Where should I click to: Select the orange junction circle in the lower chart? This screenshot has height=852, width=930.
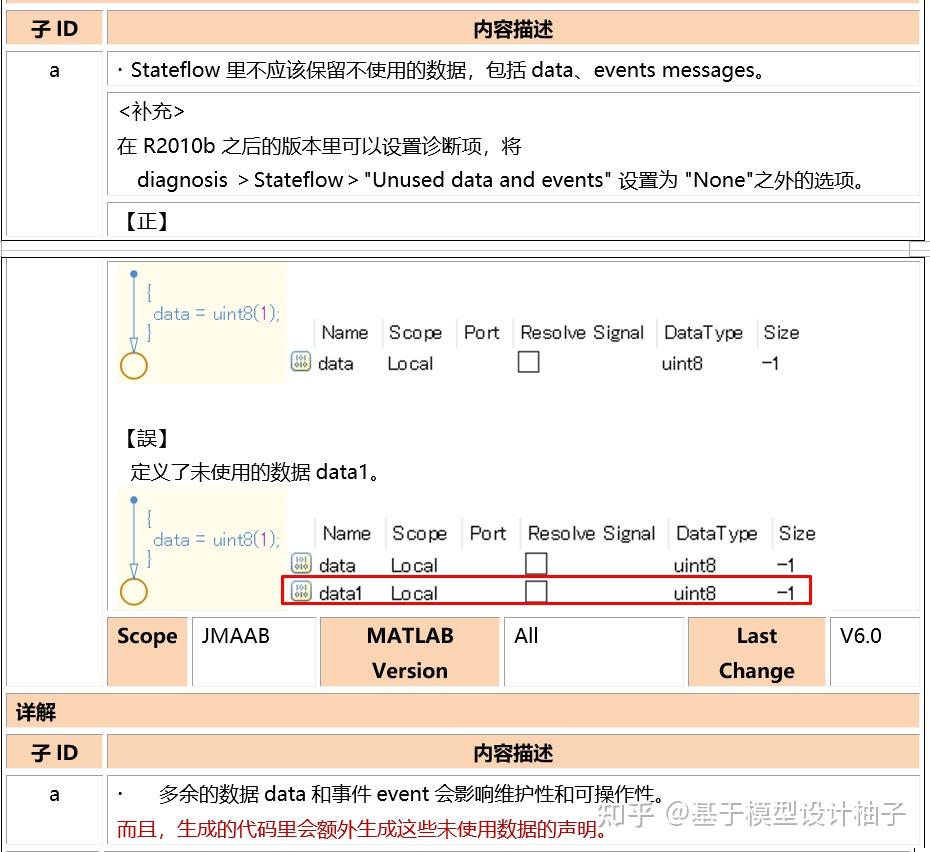(x=133, y=591)
